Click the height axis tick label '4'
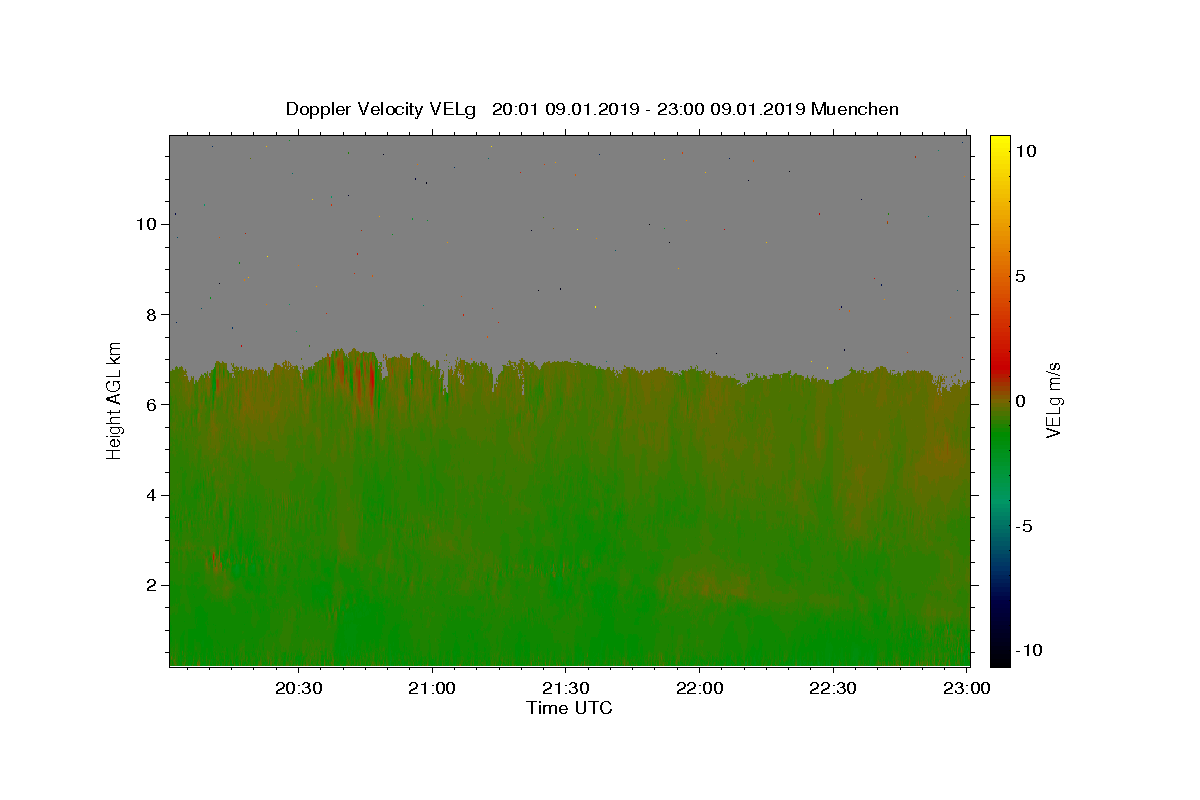 click(x=151, y=495)
